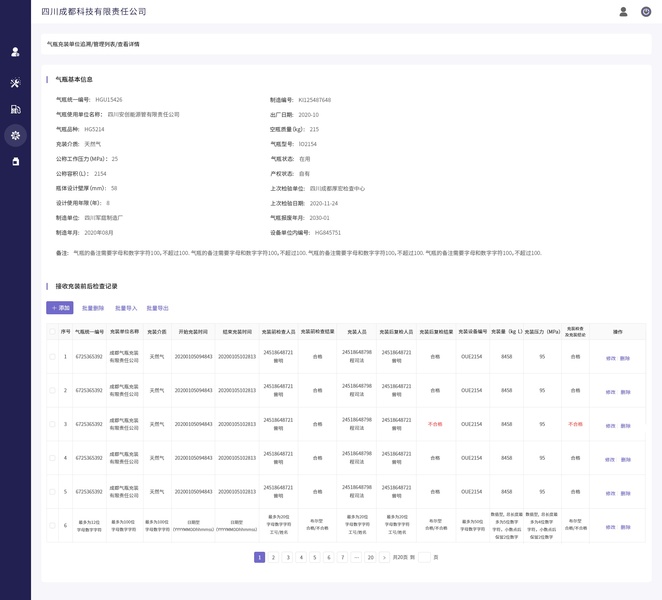Go to pagination page 5
Viewport: 662px width, 600px height.
315,557
